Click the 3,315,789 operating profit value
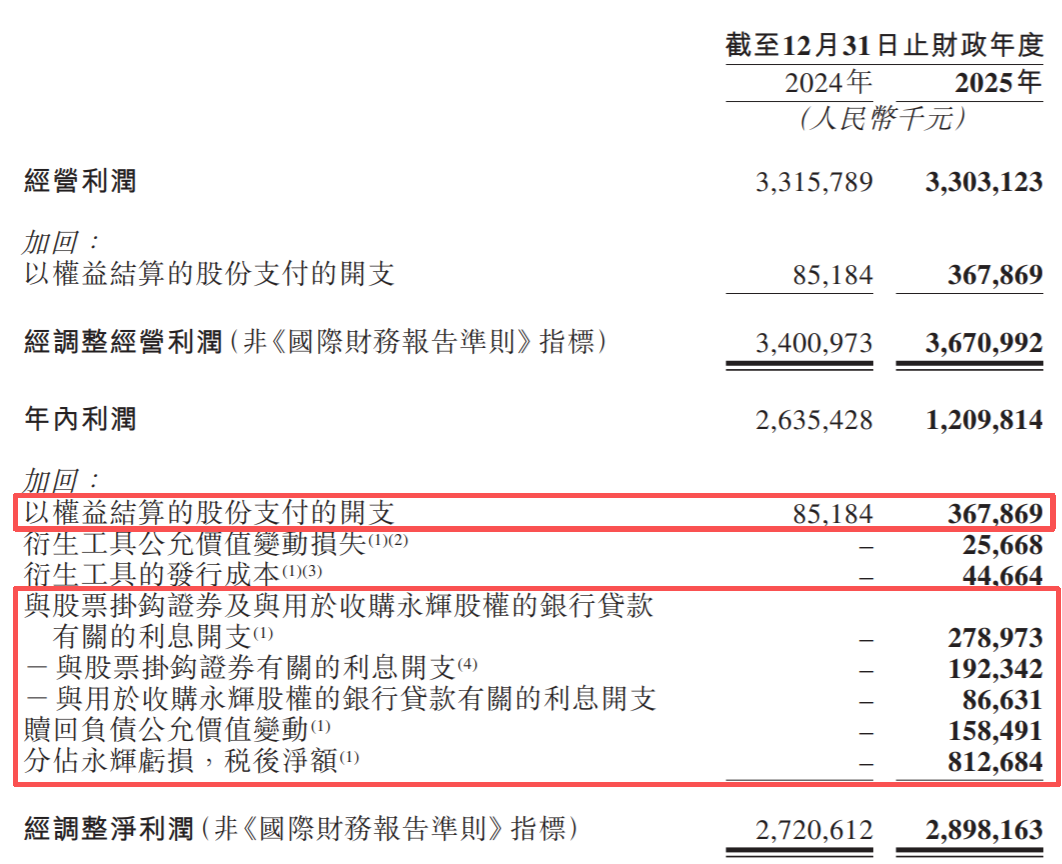This screenshot has height=864, width=1062. (815, 182)
